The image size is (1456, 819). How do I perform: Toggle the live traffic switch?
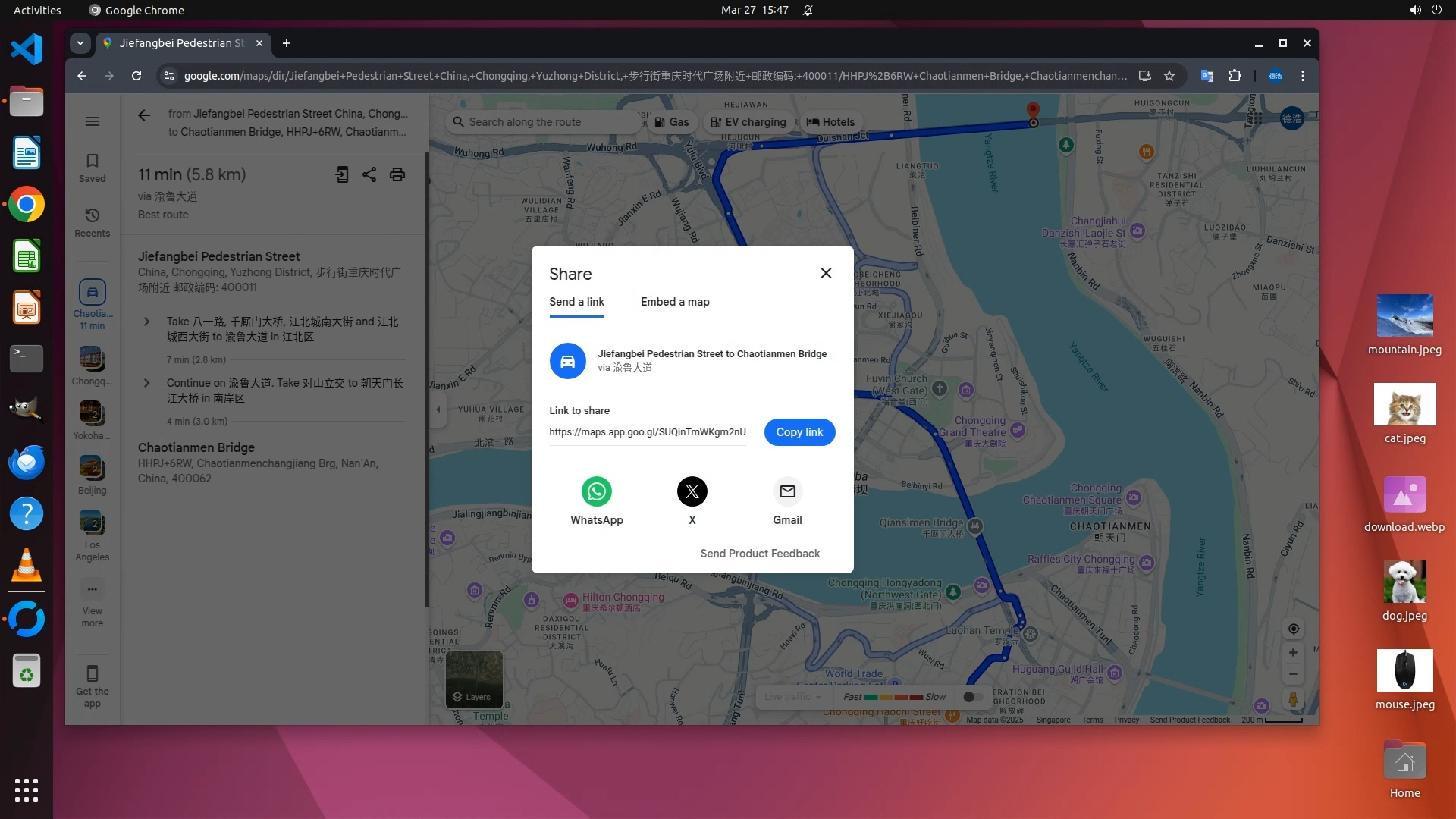click(971, 697)
